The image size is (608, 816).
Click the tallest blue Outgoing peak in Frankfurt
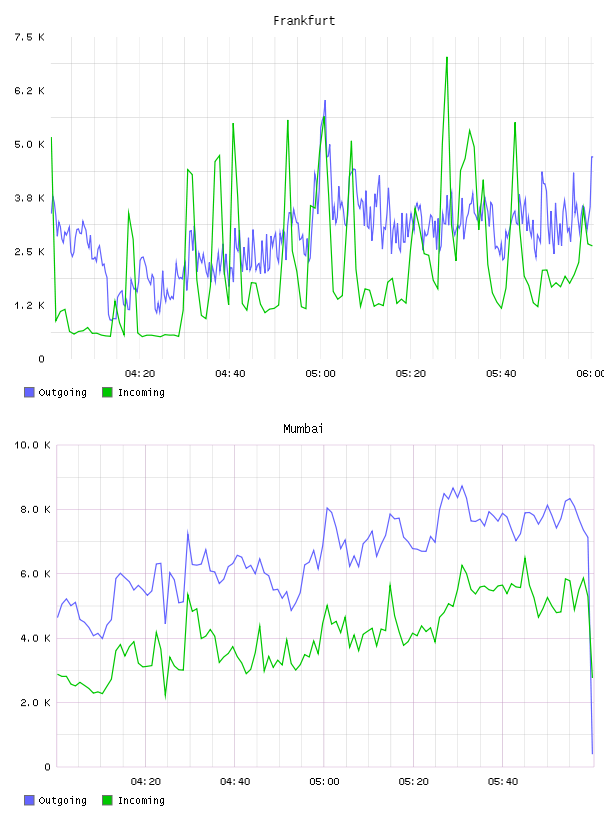click(x=325, y=102)
